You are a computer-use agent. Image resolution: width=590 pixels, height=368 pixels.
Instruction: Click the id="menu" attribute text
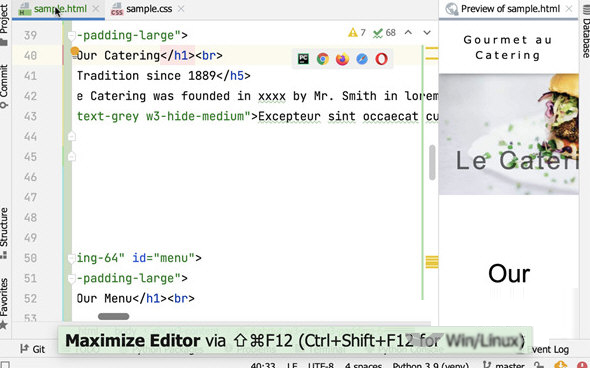(163, 258)
